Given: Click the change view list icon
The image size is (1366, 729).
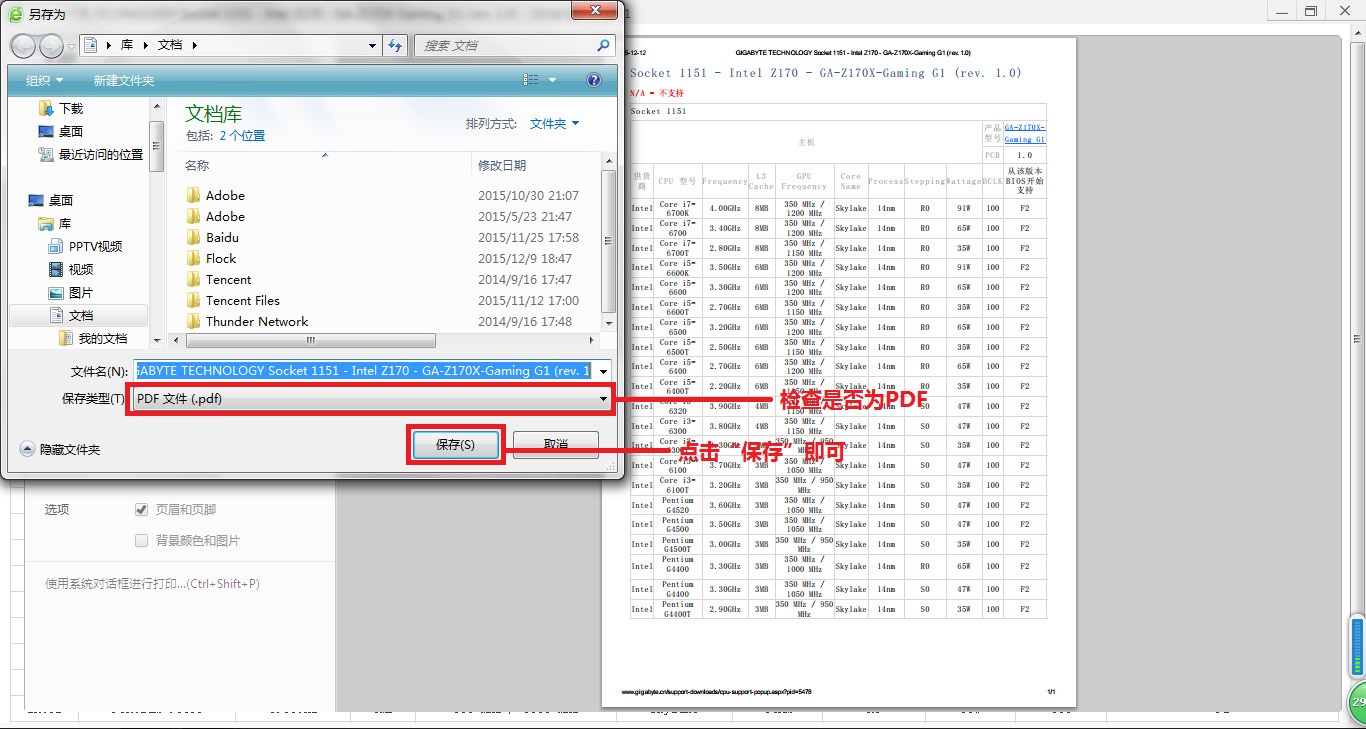Looking at the screenshot, I should (x=531, y=80).
